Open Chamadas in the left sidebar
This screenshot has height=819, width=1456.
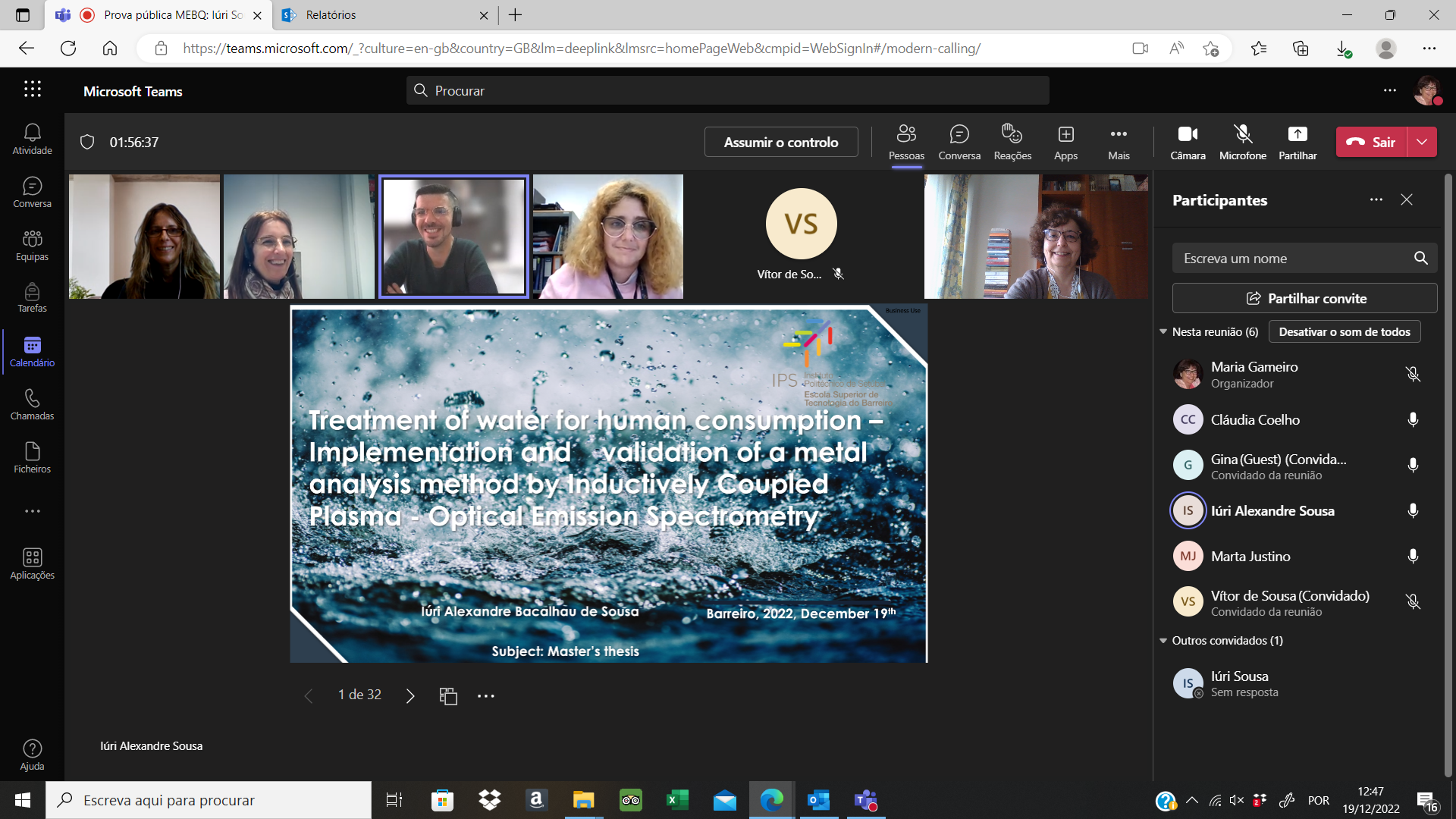click(x=32, y=405)
